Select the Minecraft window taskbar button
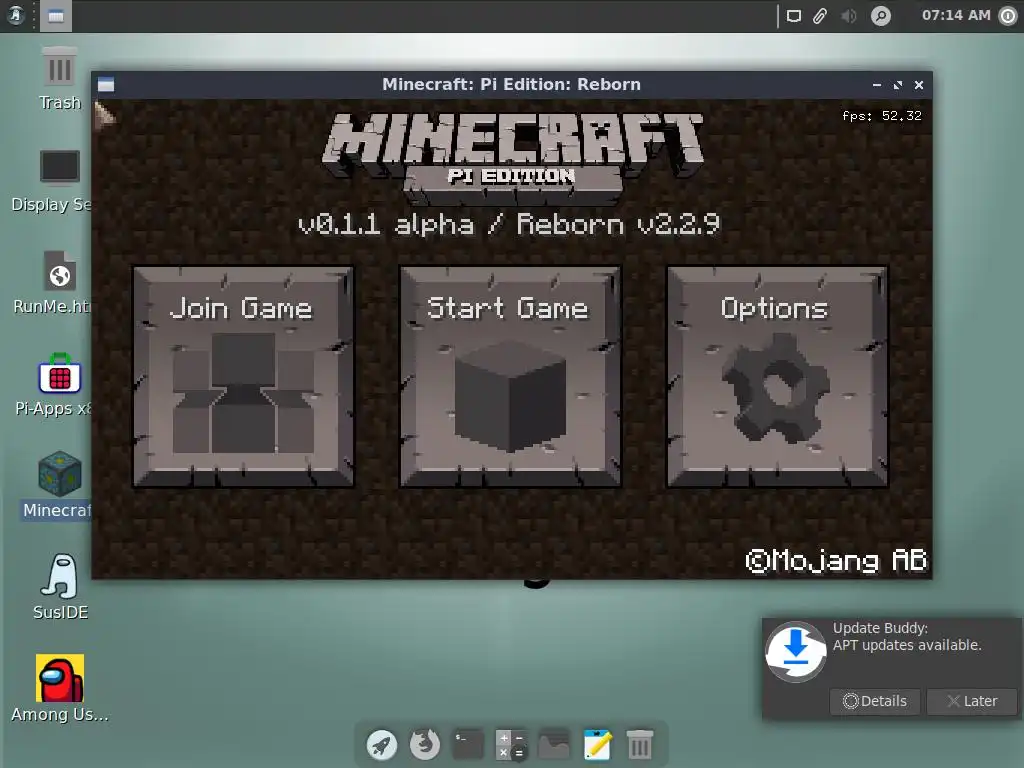Viewport: 1024px width, 768px height. (56, 16)
